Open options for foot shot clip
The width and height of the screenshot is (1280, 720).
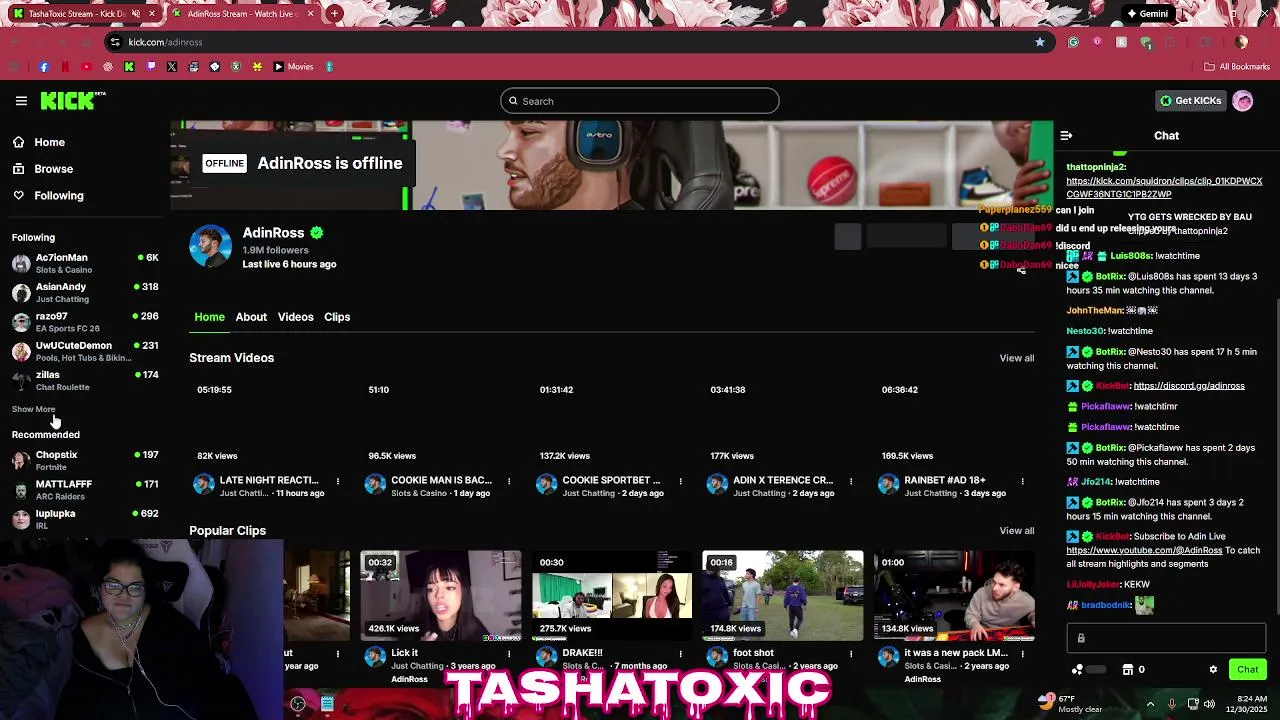click(x=851, y=654)
